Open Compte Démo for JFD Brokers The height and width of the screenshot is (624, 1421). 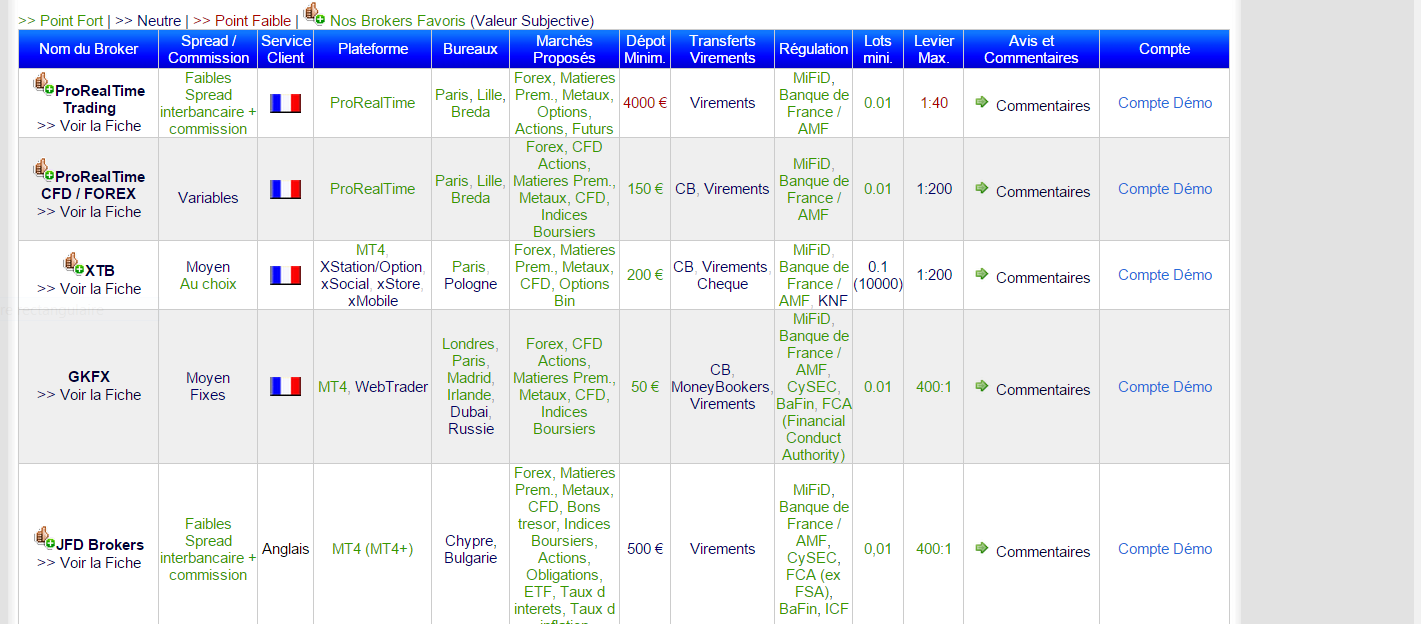point(1165,549)
